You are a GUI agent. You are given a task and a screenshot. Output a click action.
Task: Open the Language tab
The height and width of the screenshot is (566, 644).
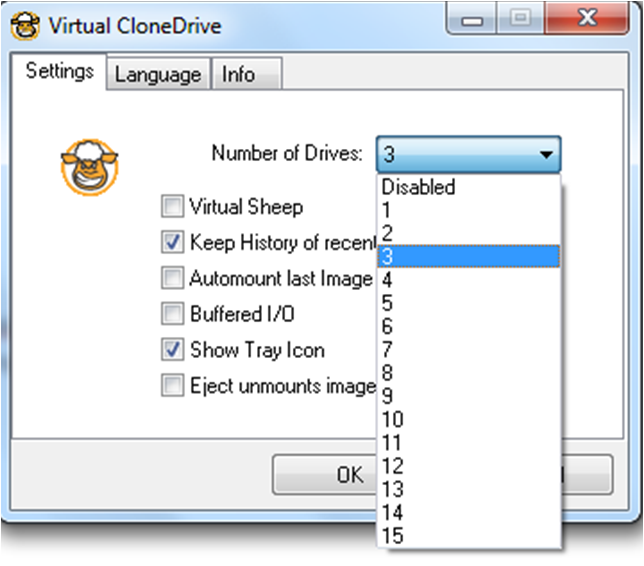pyautogui.click(x=158, y=74)
